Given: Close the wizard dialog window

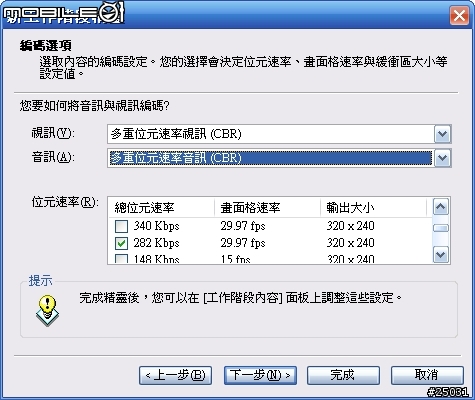Looking at the screenshot, I should coord(459,16).
